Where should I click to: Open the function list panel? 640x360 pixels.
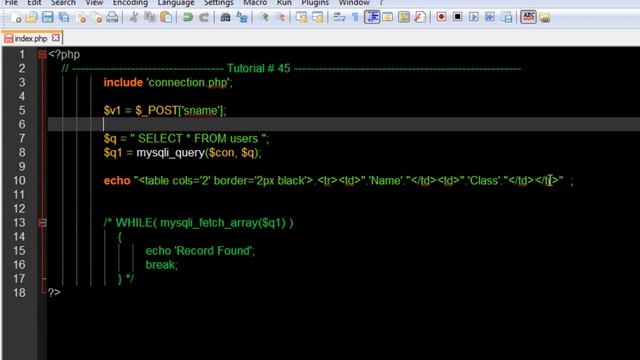pos(420,18)
